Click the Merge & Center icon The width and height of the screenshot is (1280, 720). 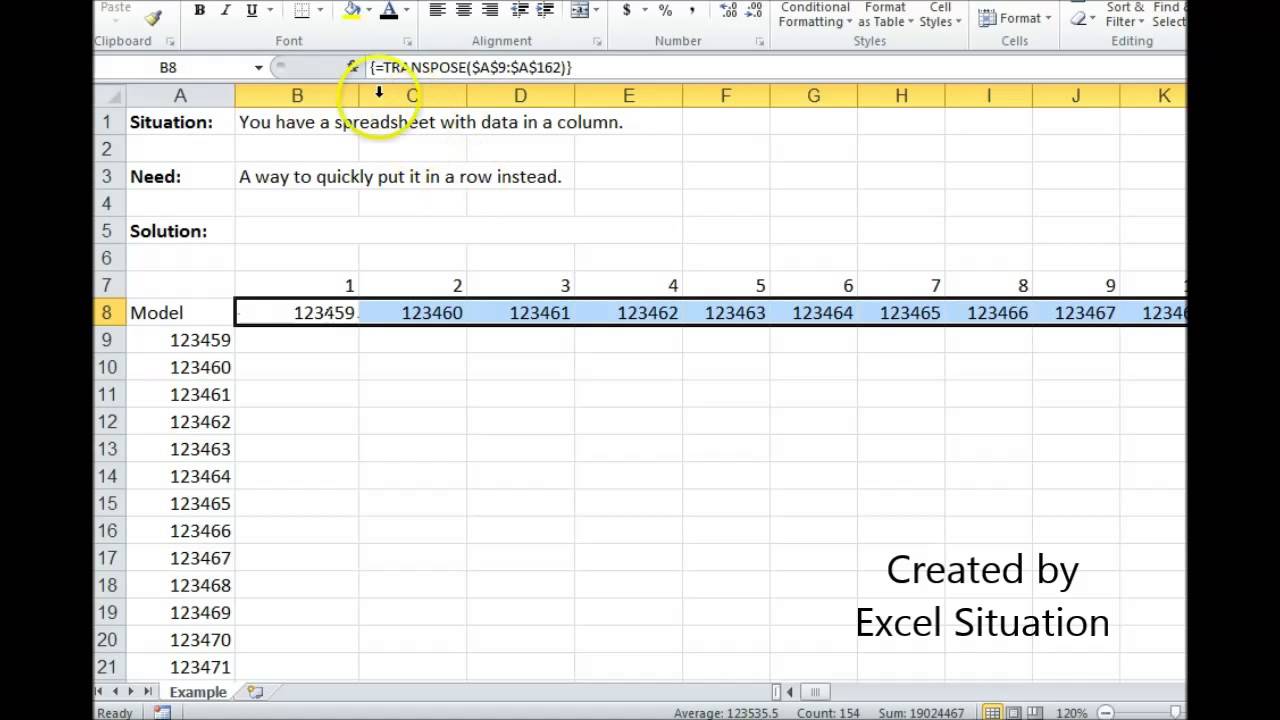pos(580,10)
